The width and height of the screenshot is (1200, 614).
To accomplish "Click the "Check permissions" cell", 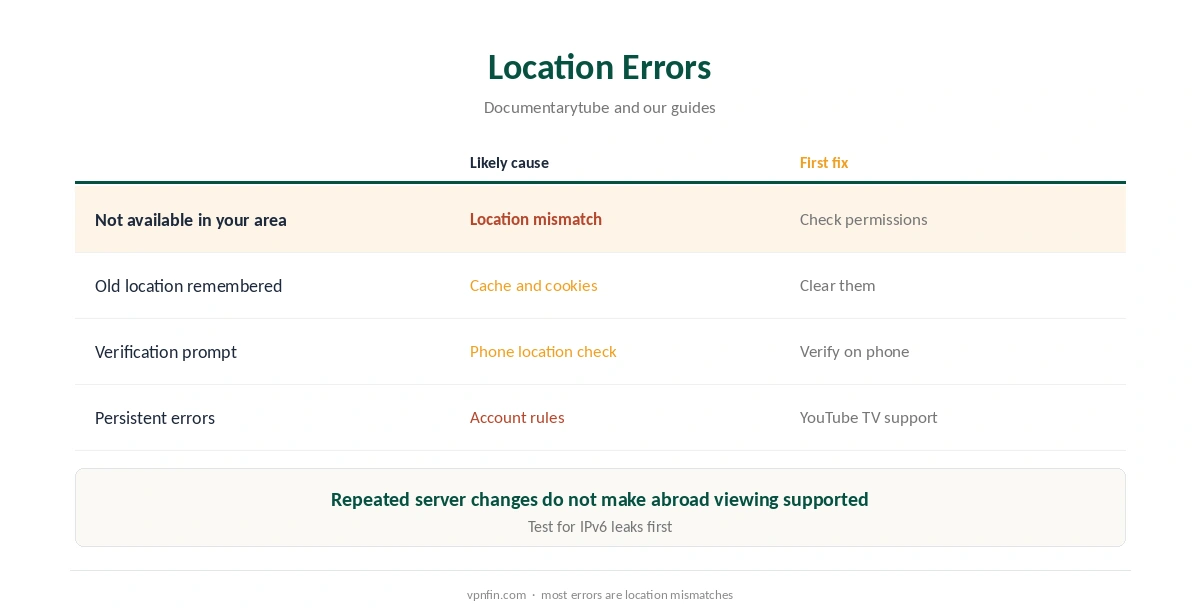I will coord(864,219).
